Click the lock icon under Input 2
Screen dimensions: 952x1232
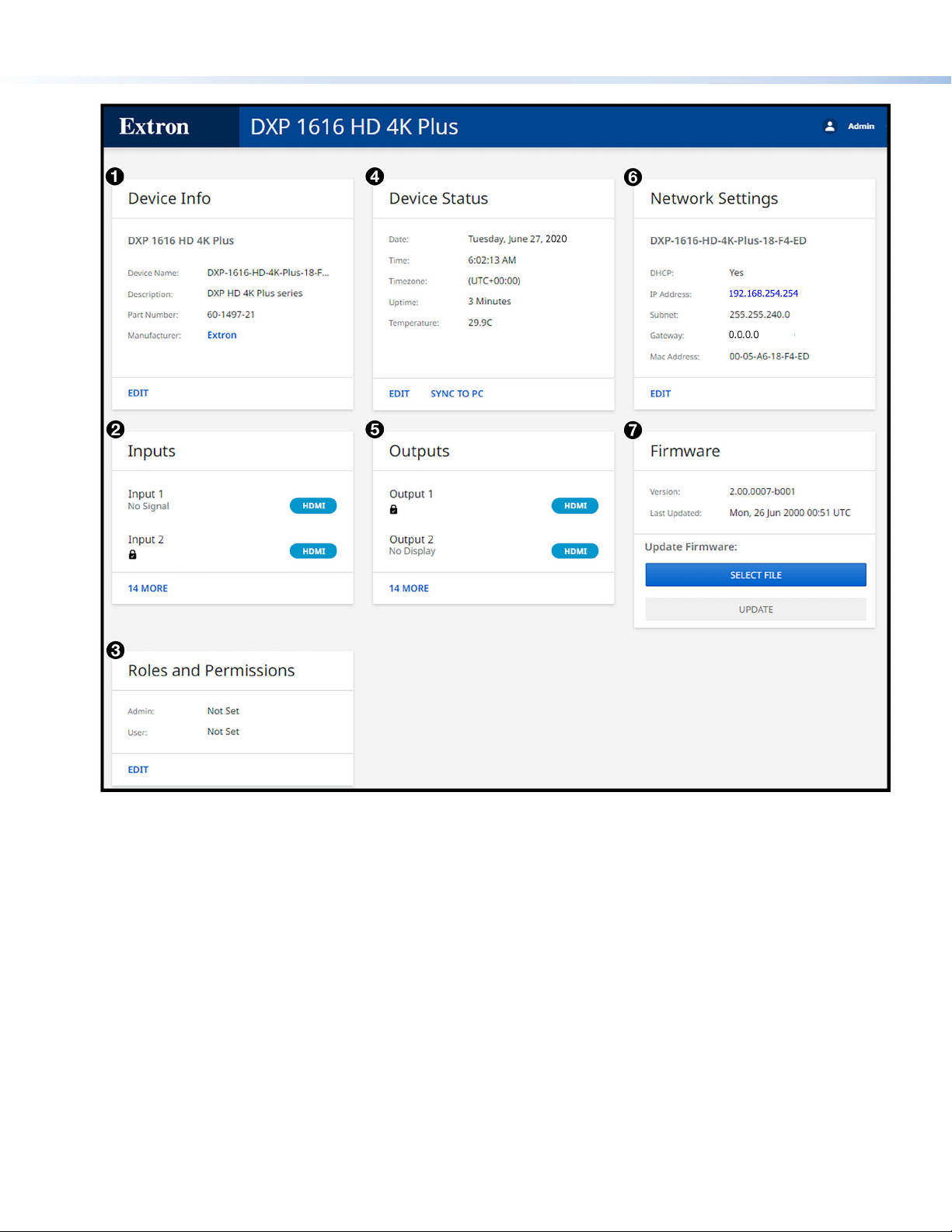click(x=133, y=555)
